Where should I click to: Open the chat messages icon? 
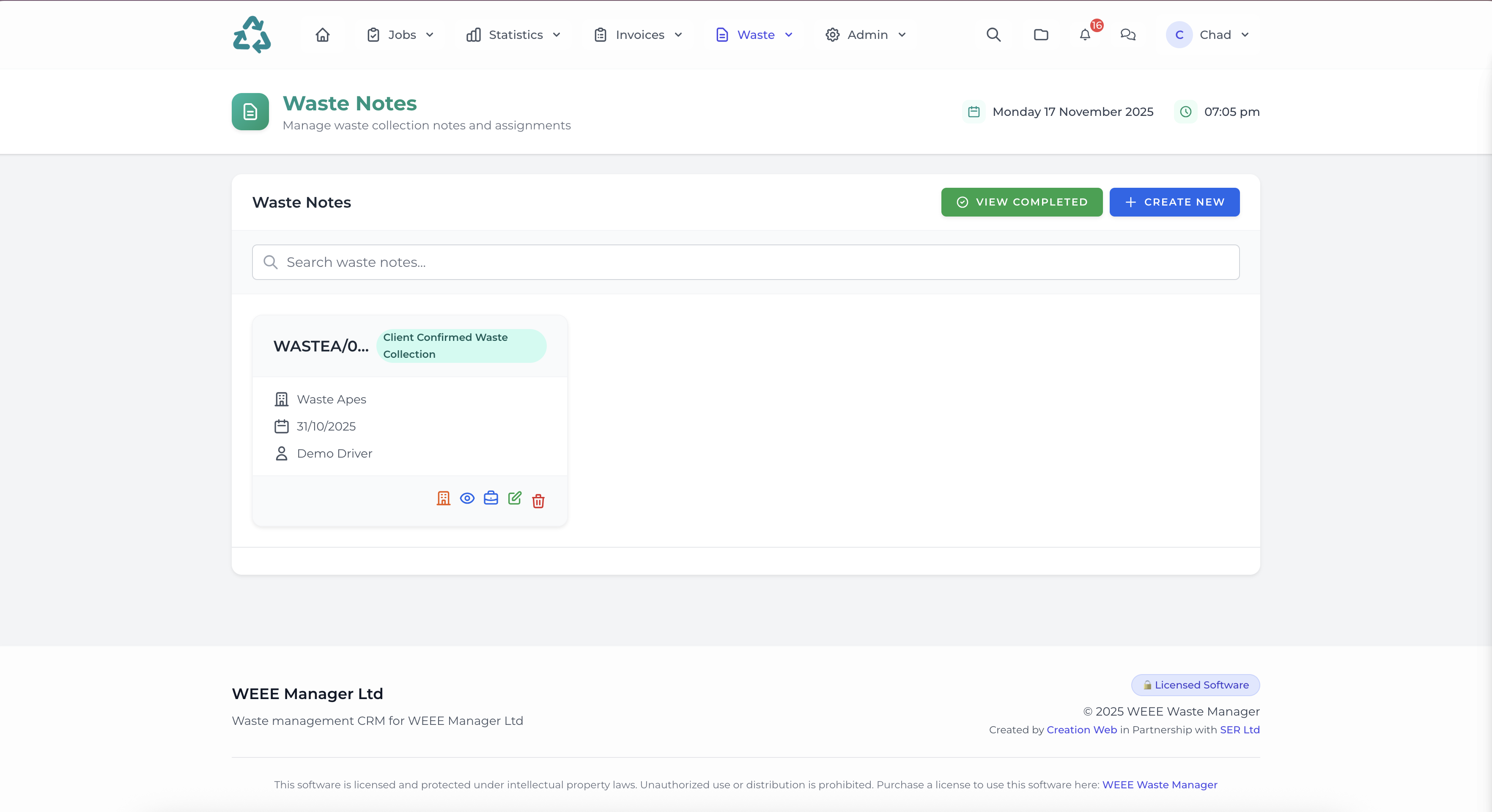click(x=1128, y=35)
